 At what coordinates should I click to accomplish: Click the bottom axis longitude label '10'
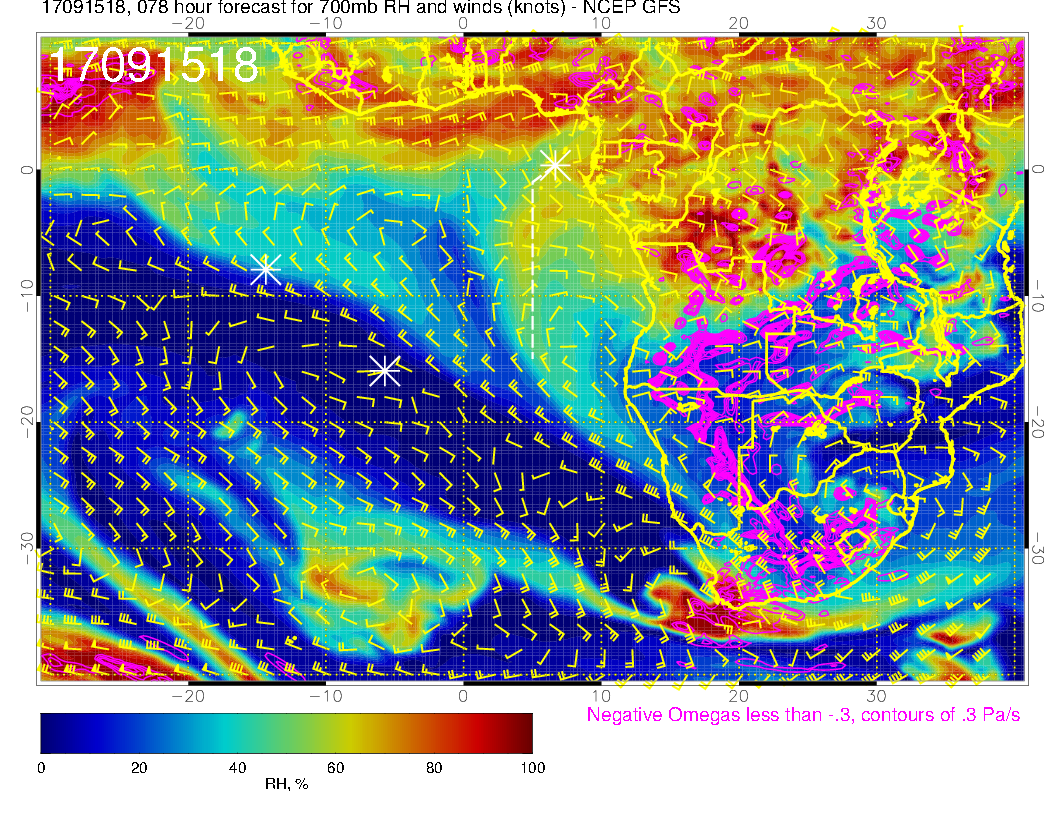point(601,696)
